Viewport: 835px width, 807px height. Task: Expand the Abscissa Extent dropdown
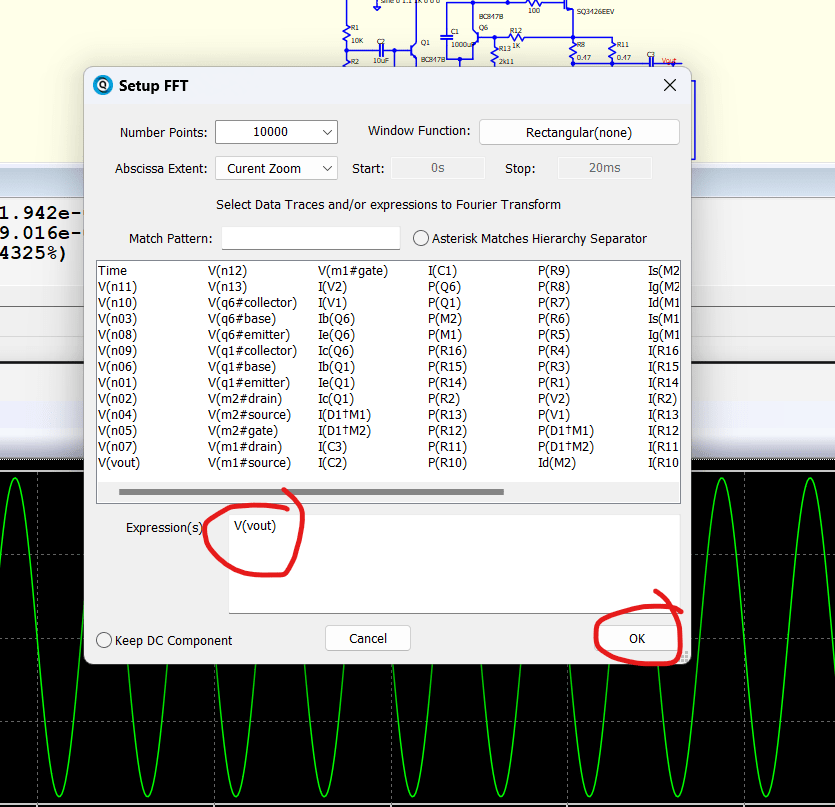tap(276, 168)
